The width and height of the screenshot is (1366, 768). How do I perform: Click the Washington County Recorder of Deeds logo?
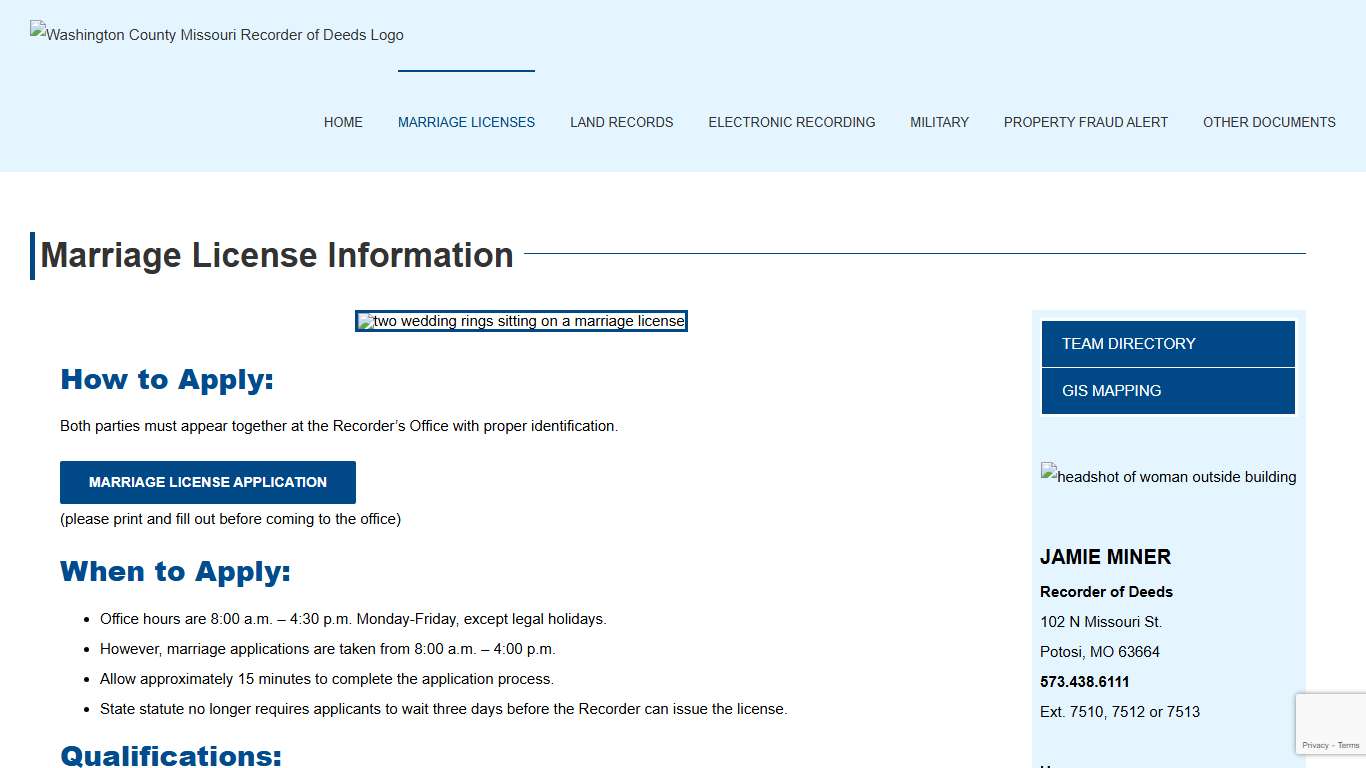click(x=216, y=34)
